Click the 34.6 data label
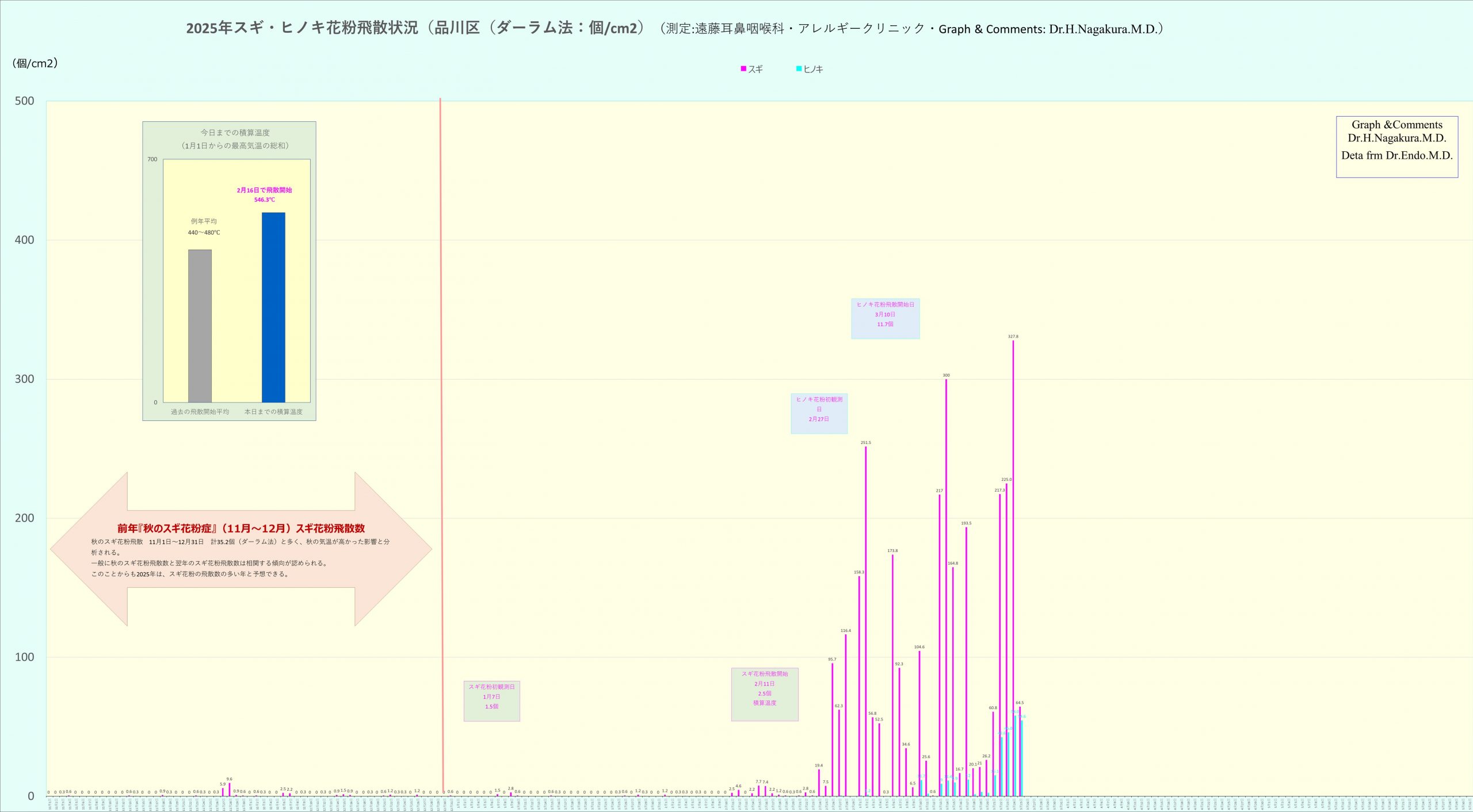The width and height of the screenshot is (1473, 812). (x=906, y=744)
